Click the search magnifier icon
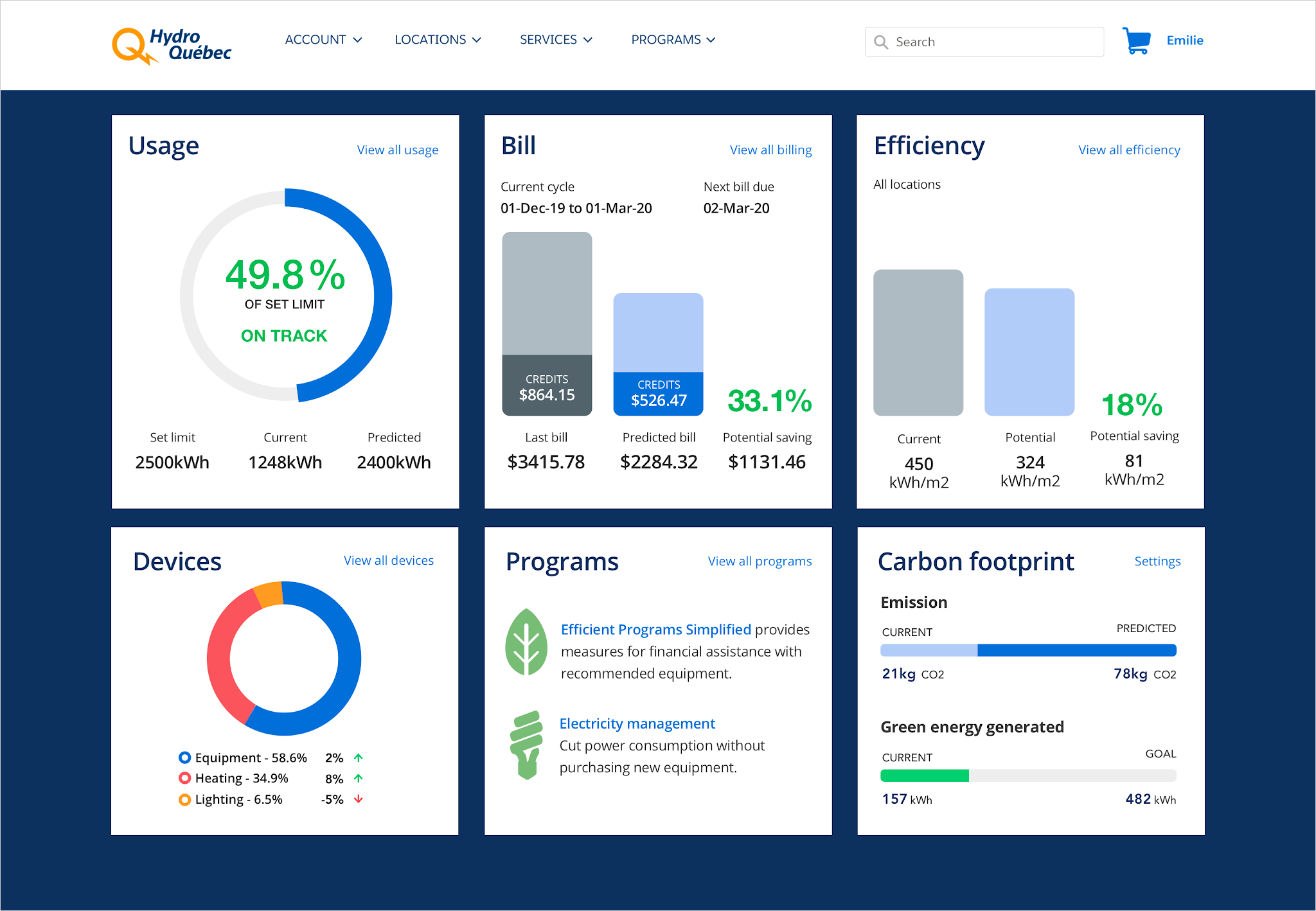1316x911 pixels. pos(881,42)
